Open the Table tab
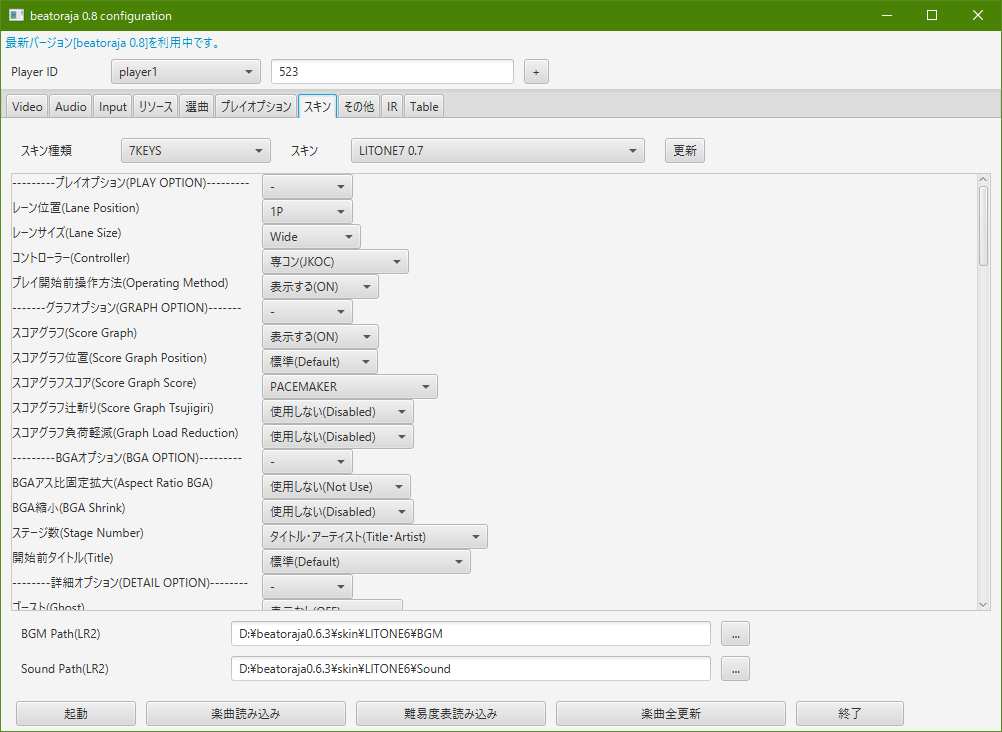 pyautogui.click(x=424, y=107)
